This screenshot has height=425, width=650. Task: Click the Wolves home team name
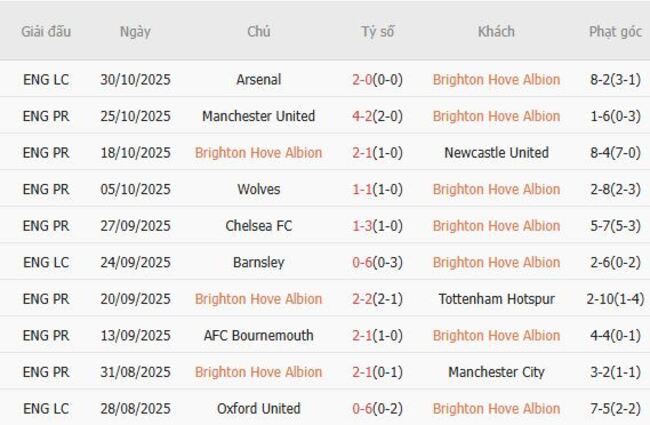[x=258, y=189]
